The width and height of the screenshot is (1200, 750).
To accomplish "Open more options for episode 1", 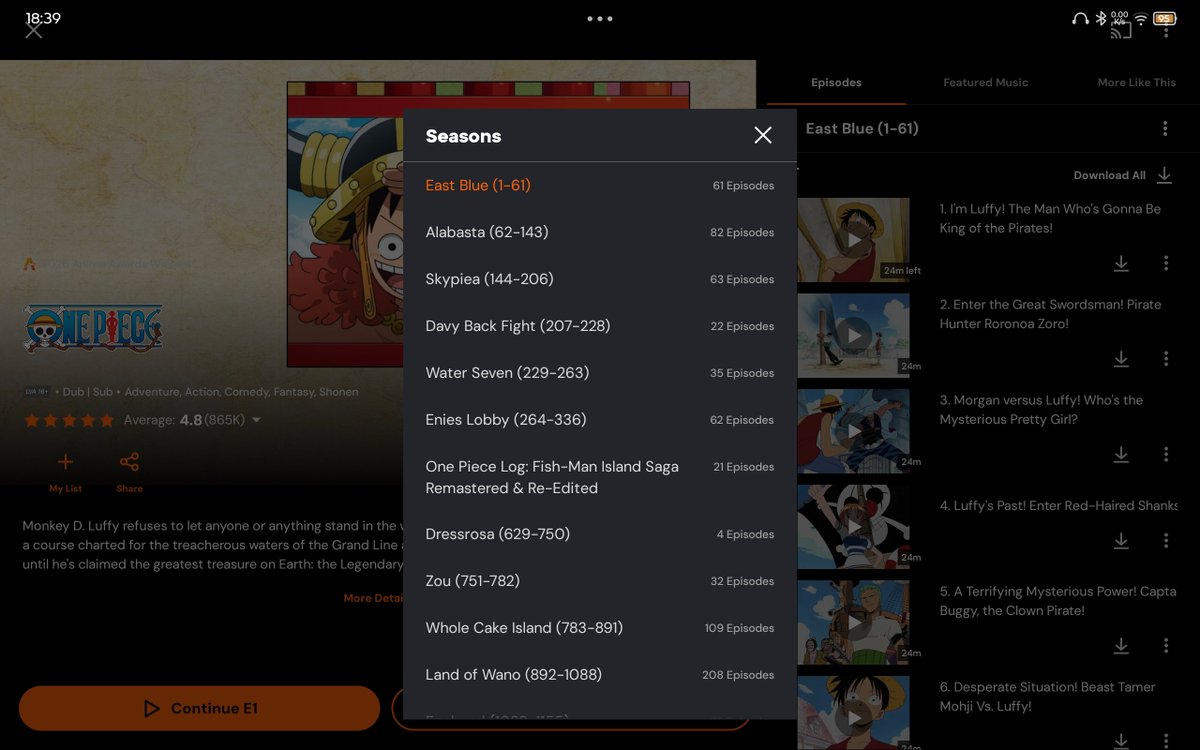I will click(1166, 263).
